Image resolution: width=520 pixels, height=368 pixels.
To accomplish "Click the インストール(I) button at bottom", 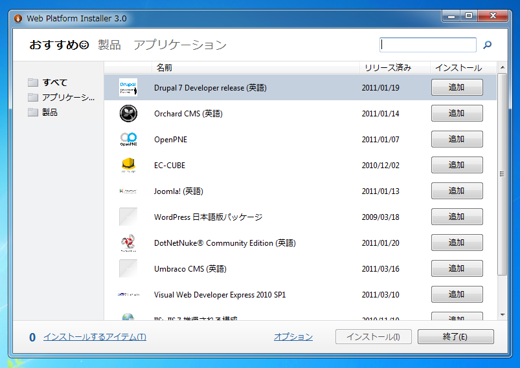I will click(373, 337).
